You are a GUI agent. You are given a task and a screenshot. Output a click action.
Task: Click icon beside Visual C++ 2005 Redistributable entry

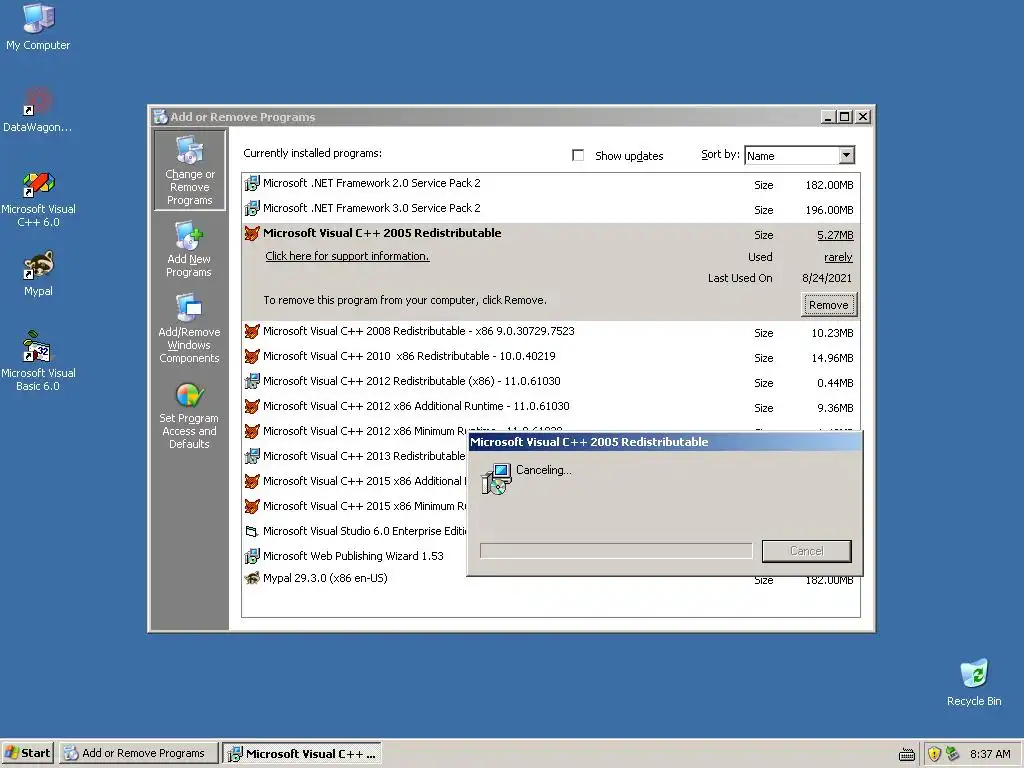[252, 233]
